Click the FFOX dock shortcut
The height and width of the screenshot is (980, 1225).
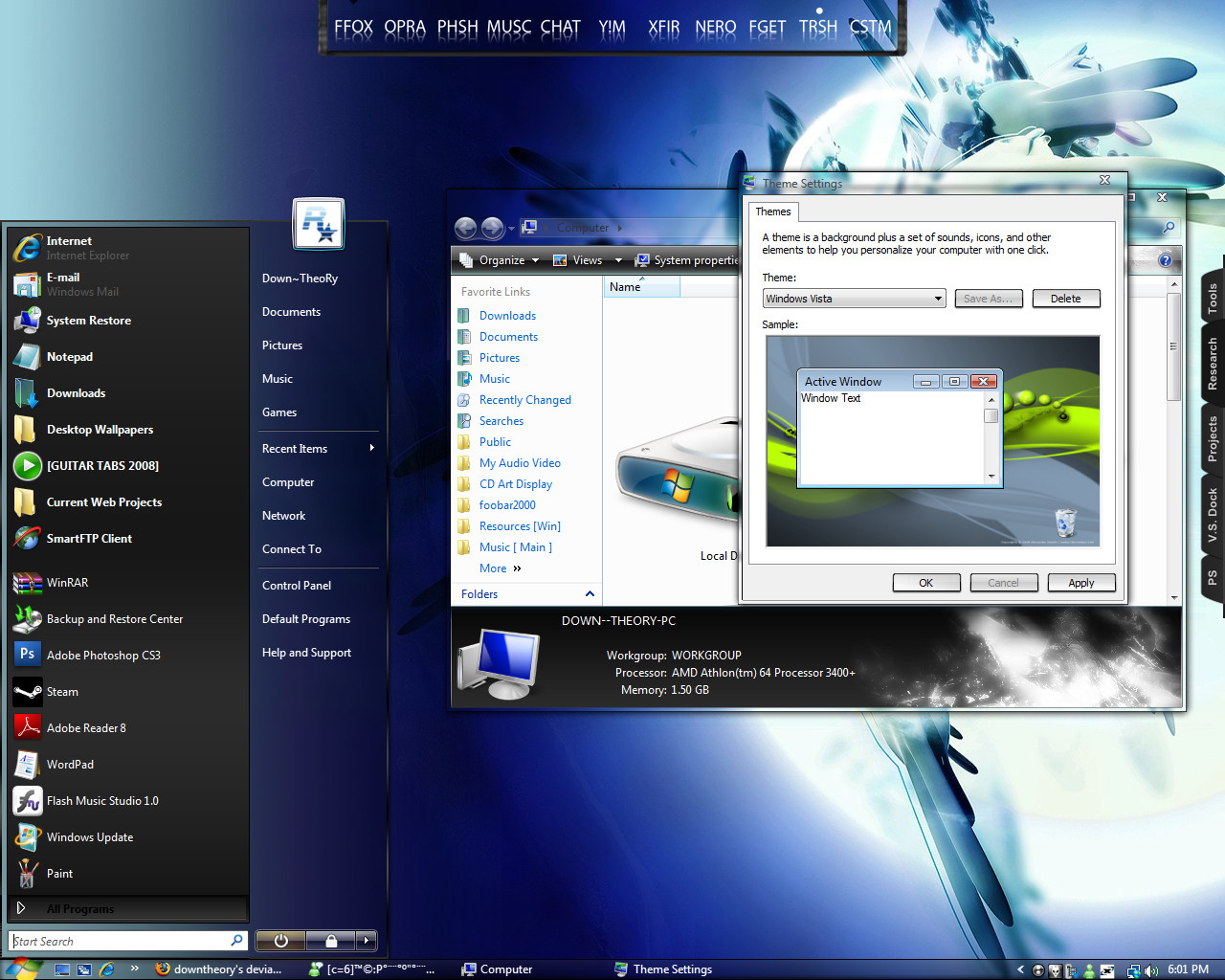[x=353, y=28]
